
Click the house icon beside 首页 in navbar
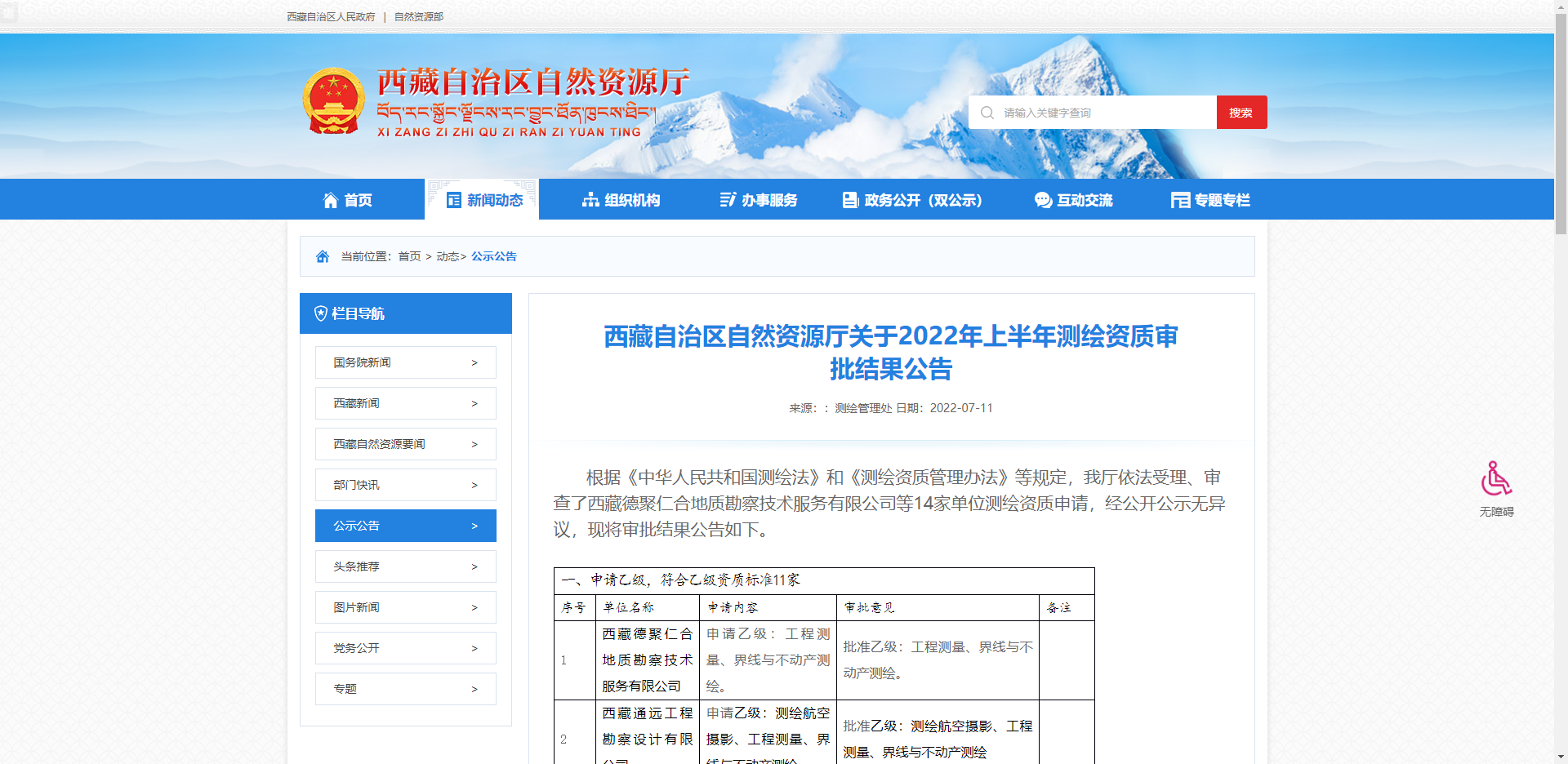(x=330, y=200)
